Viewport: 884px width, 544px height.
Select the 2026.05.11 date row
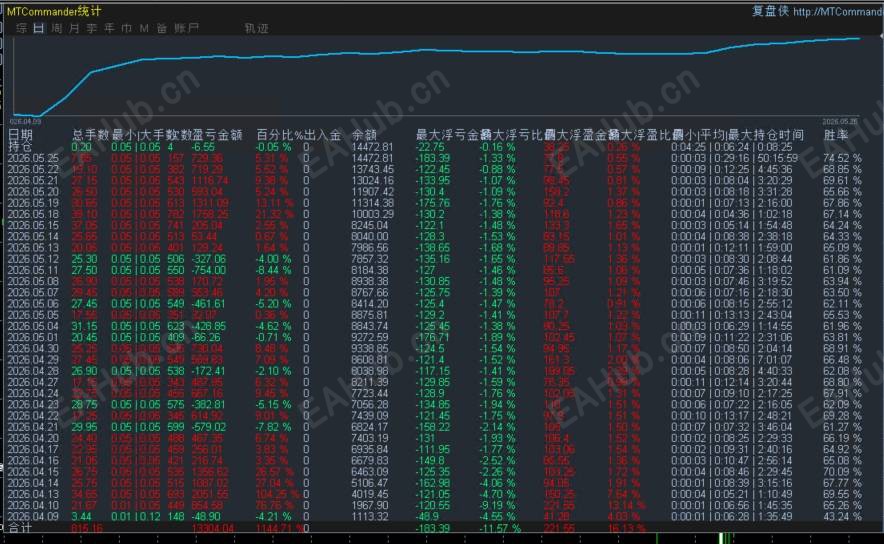[x=33, y=270]
